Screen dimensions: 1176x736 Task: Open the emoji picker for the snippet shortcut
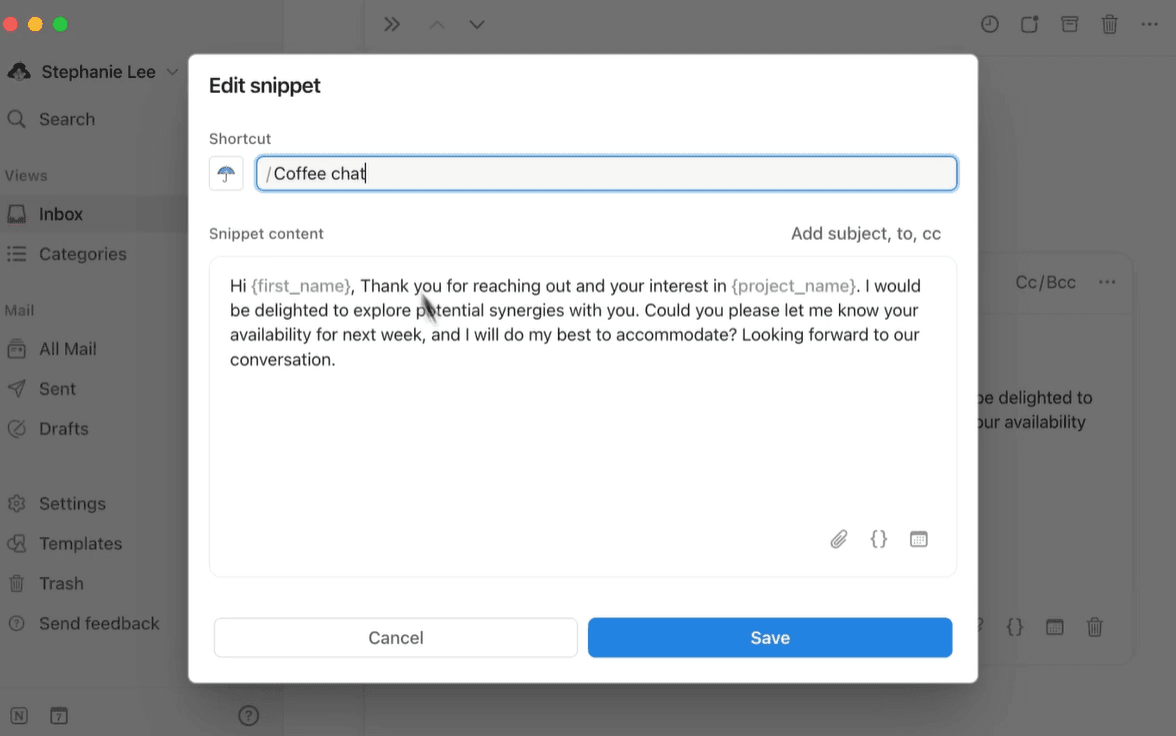(226, 173)
